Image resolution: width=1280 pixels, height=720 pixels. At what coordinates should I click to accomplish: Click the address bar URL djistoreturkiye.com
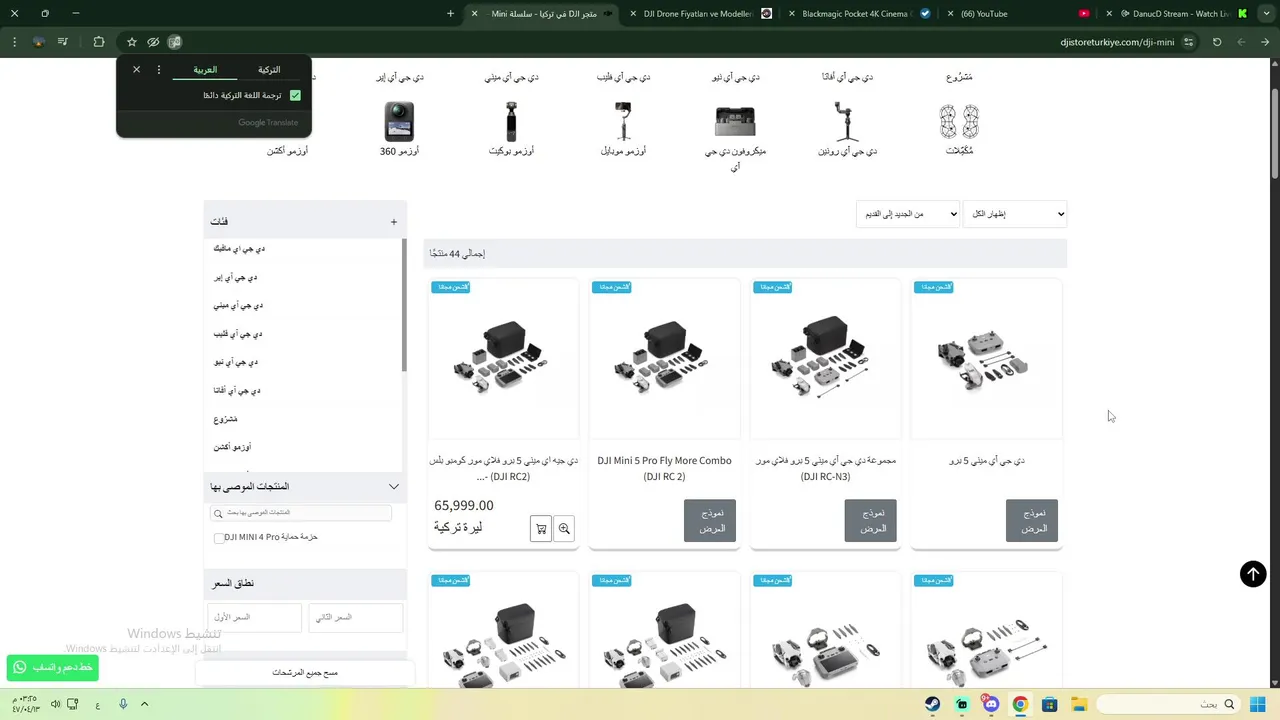[1116, 42]
